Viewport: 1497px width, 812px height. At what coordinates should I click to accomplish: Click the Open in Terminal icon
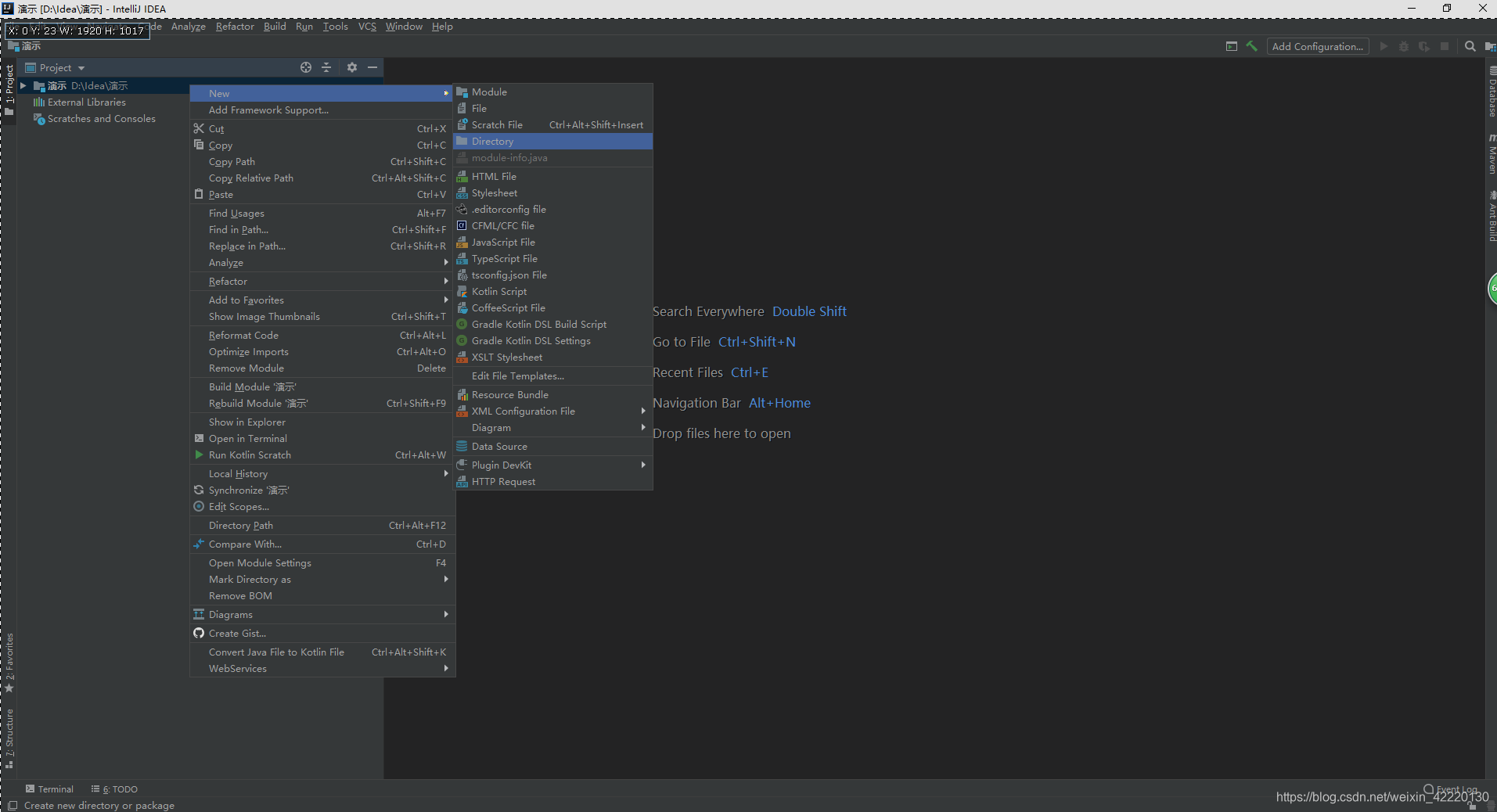coord(199,438)
